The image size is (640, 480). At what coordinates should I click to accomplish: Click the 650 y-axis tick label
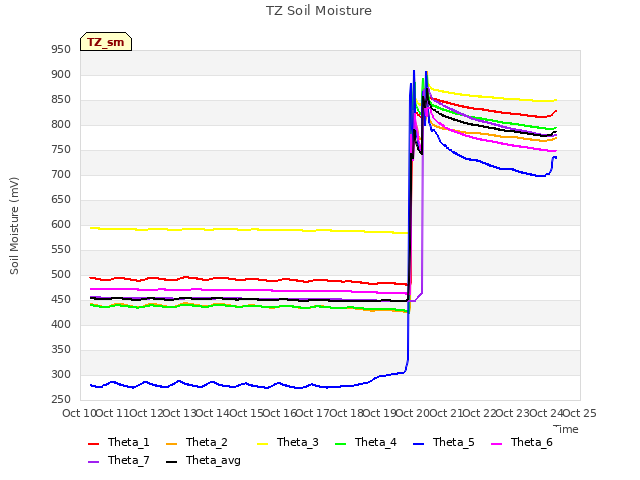click(61, 199)
